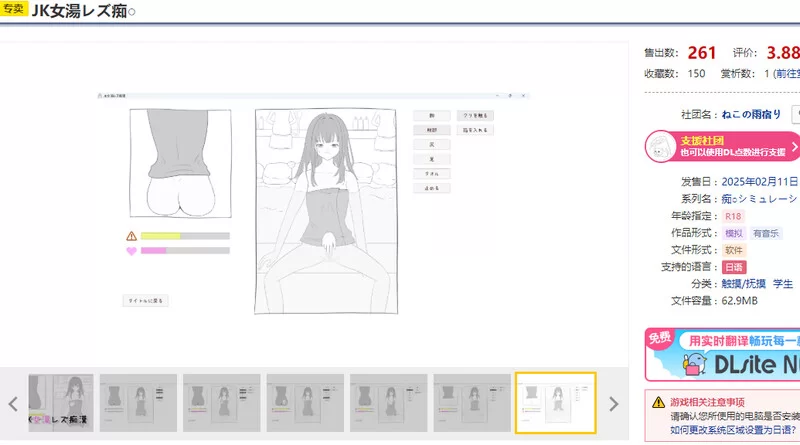Click the yellow progress gauge in the preview
The height and width of the screenshot is (445, 800).
point(185,236)
